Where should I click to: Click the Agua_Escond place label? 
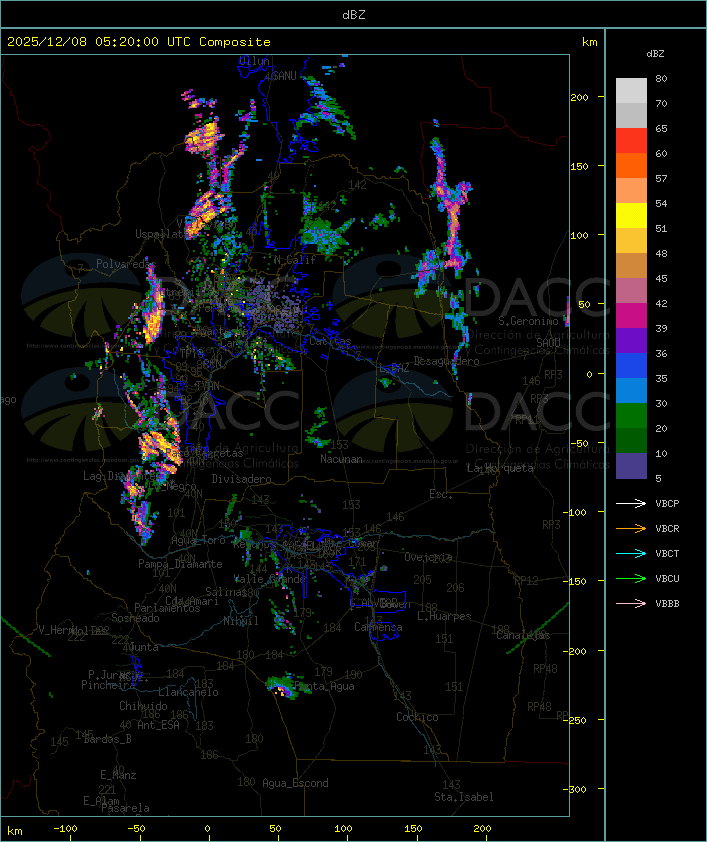pyautogui.click(x=295, y=783)
